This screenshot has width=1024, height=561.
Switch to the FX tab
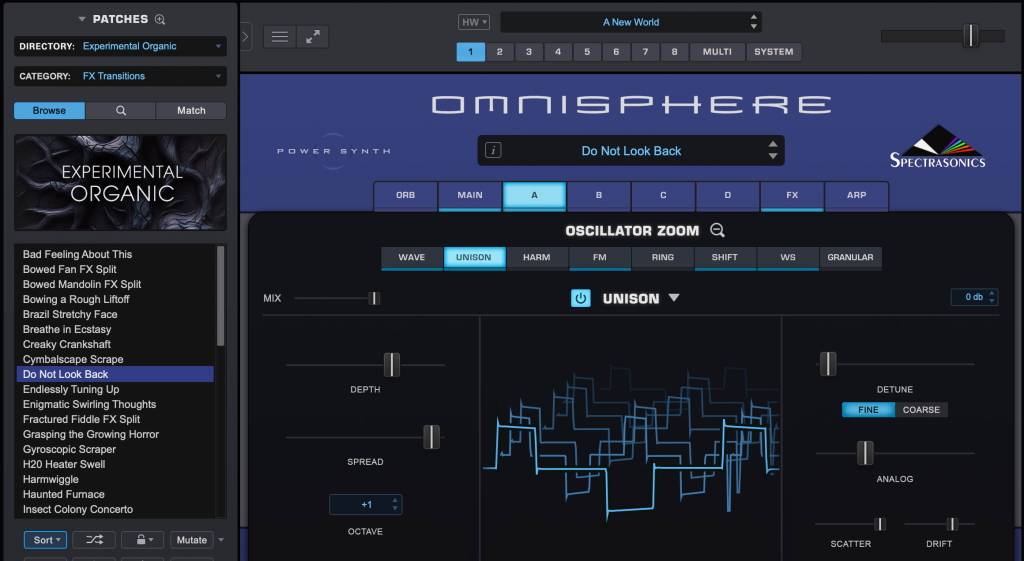(792, 195)
